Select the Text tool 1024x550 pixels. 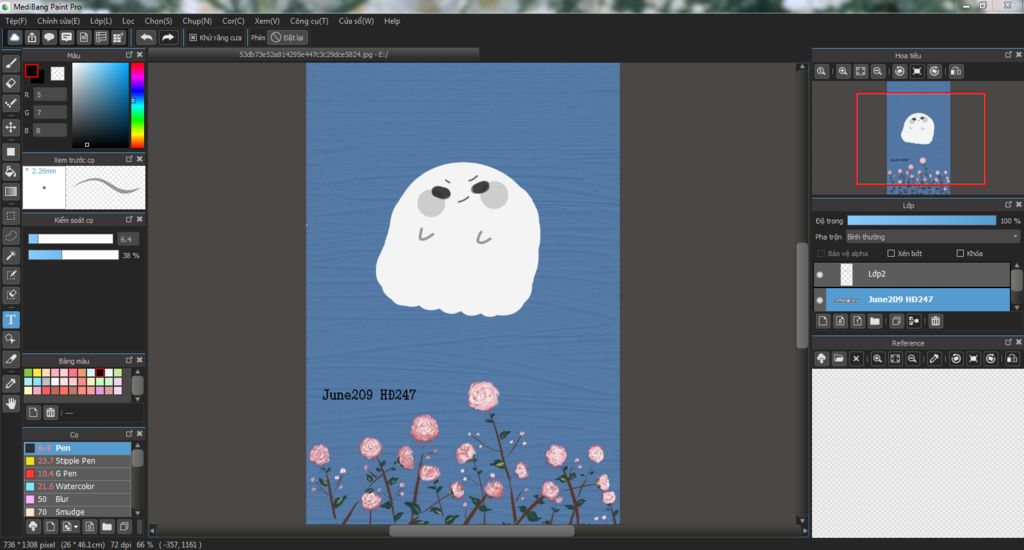11,319
